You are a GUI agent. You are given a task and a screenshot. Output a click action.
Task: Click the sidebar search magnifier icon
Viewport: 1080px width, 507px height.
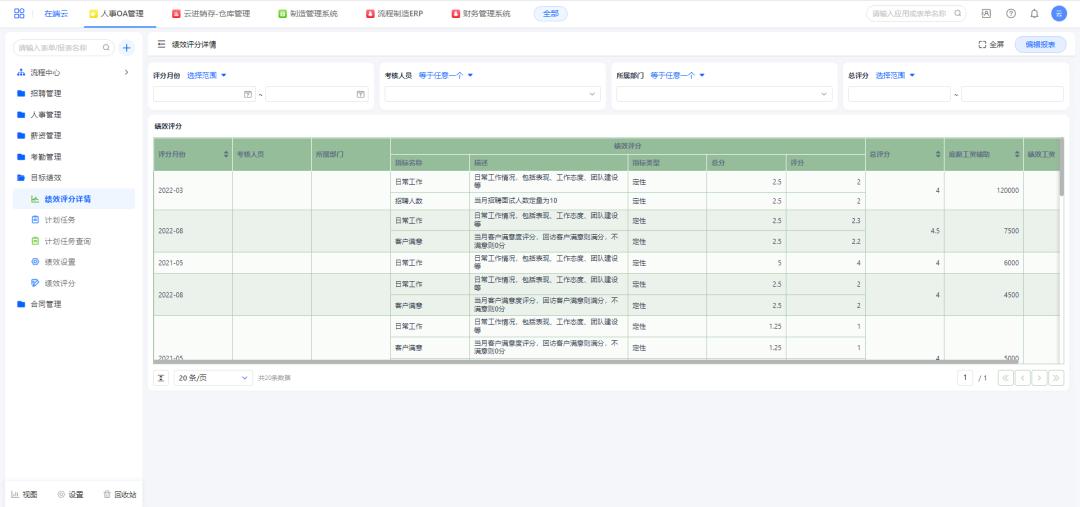106,48
